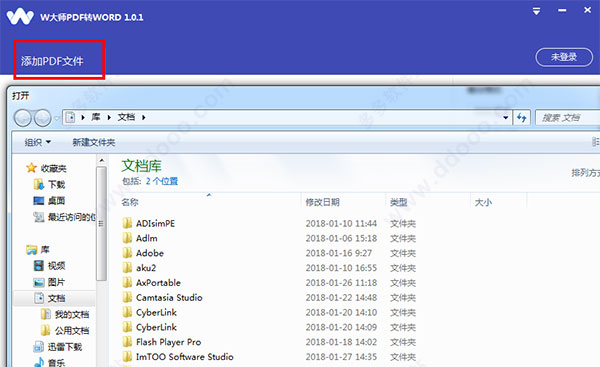This screenshot has height=367, width=600.
Task: Click the Camtasia Studio folder icon
Action: click(x=127, y=297)
